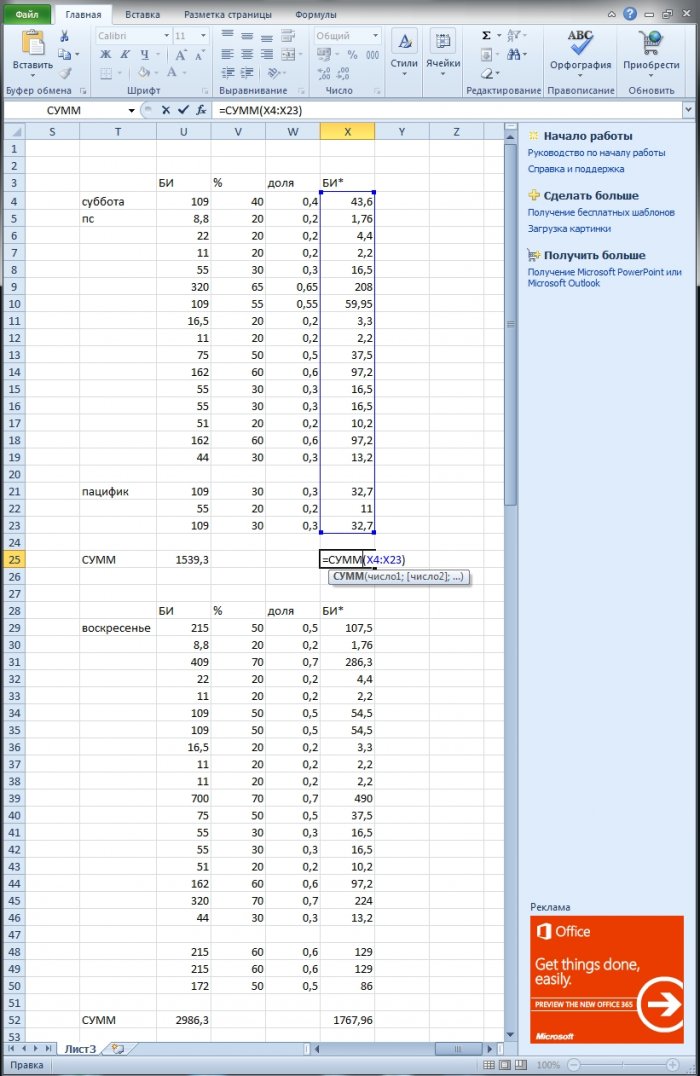Toggle bold Ж formatting
The height and width of the screenshot is (1076, 700).
[105, 54]
